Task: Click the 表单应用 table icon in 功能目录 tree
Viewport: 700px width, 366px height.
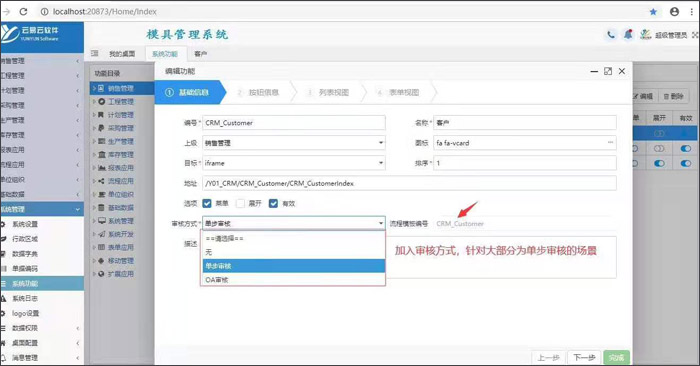Action: point(101,247)
